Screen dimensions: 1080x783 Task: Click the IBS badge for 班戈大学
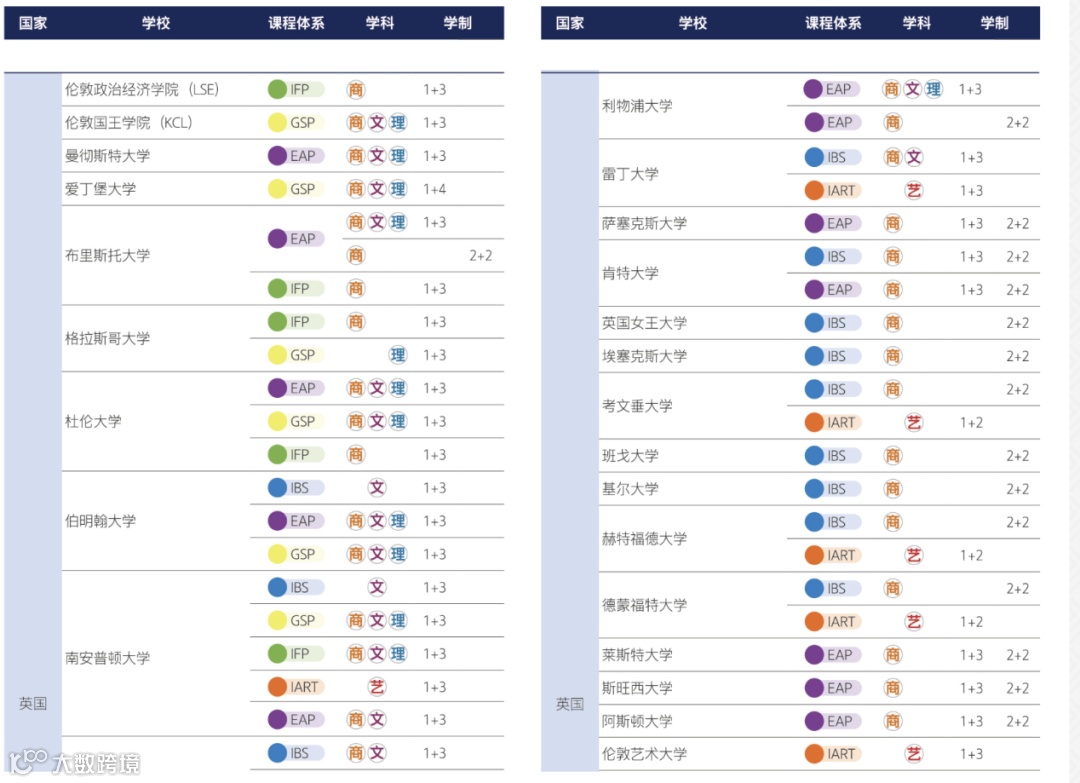tap(832, 455)
